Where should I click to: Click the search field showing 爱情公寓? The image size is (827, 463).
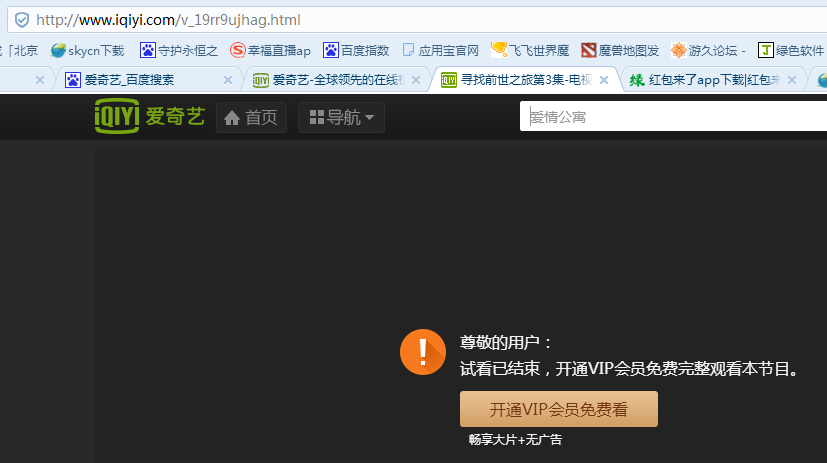[x=670, y=117]
